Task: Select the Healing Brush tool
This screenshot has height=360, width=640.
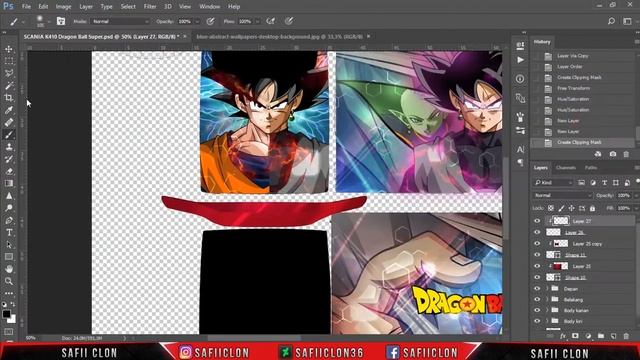Action: (9, 122)
